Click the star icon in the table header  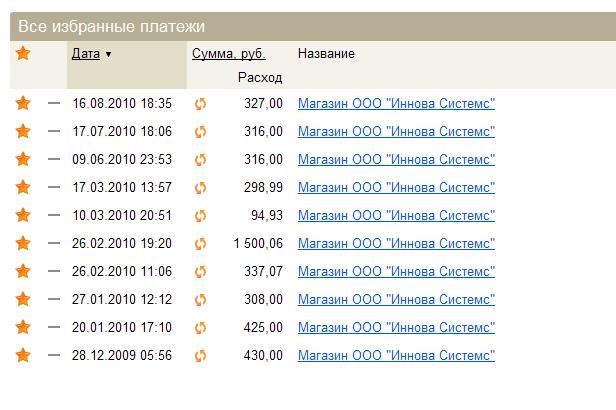23,54
